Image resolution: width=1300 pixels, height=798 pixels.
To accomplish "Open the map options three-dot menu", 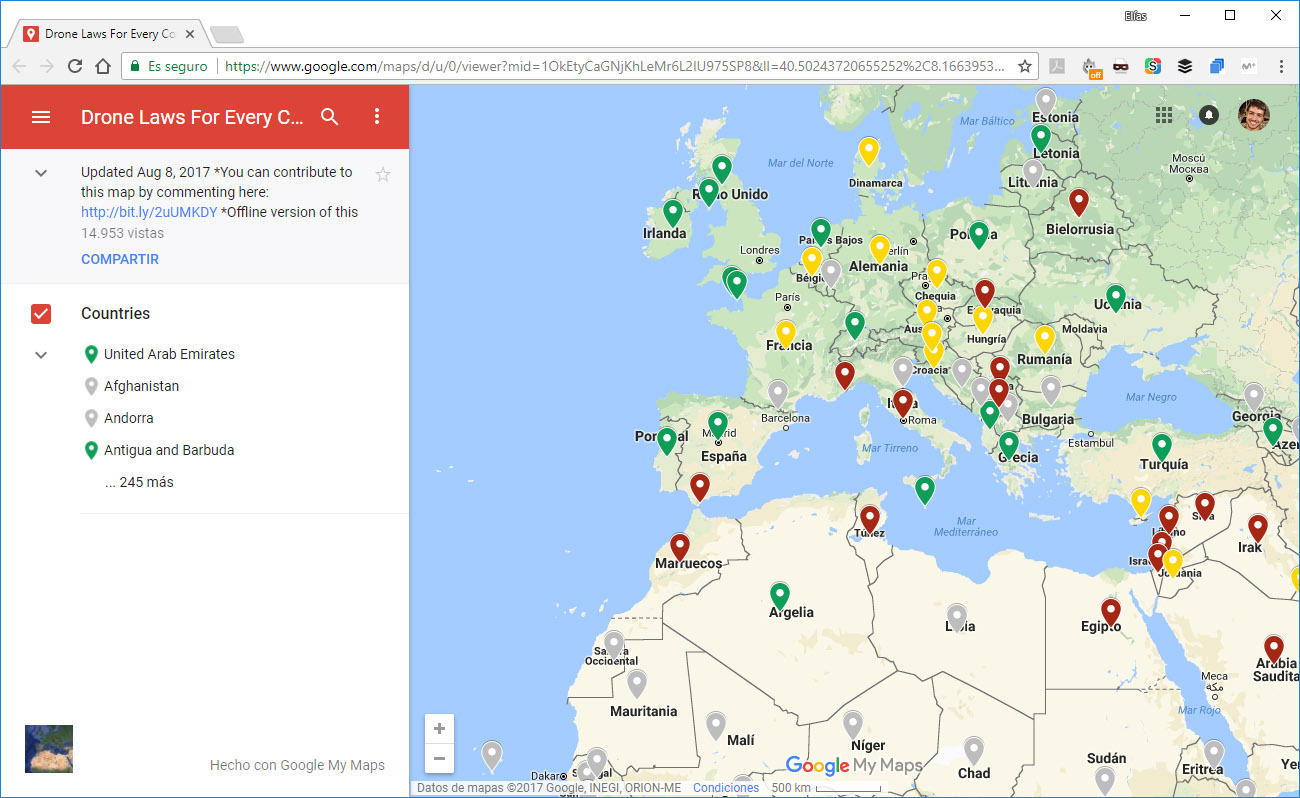I will 377,117.
